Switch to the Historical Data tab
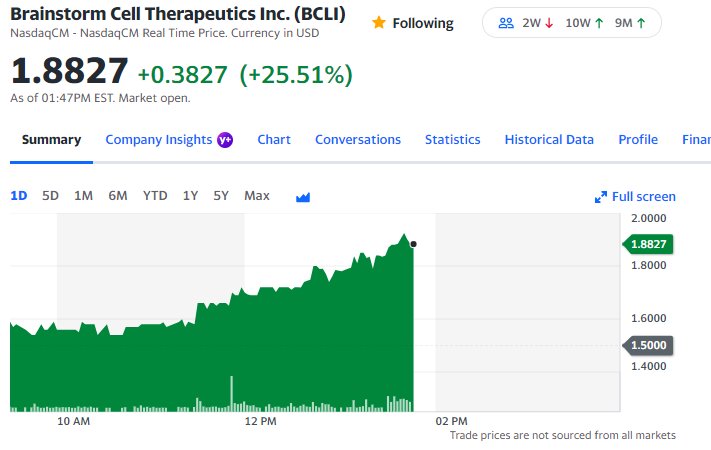 click(549, 140)
